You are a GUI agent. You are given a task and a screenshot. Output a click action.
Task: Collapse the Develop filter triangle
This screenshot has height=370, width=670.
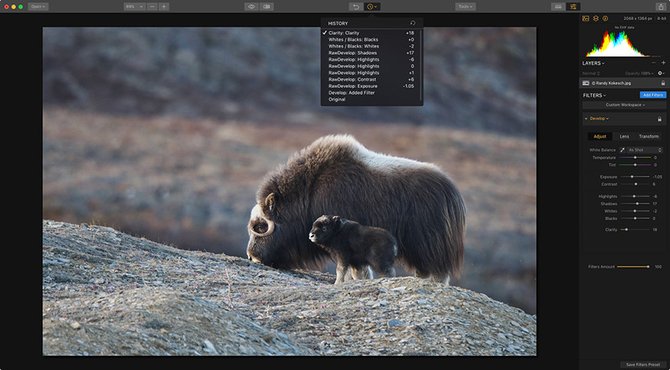(x=586, y=119)
